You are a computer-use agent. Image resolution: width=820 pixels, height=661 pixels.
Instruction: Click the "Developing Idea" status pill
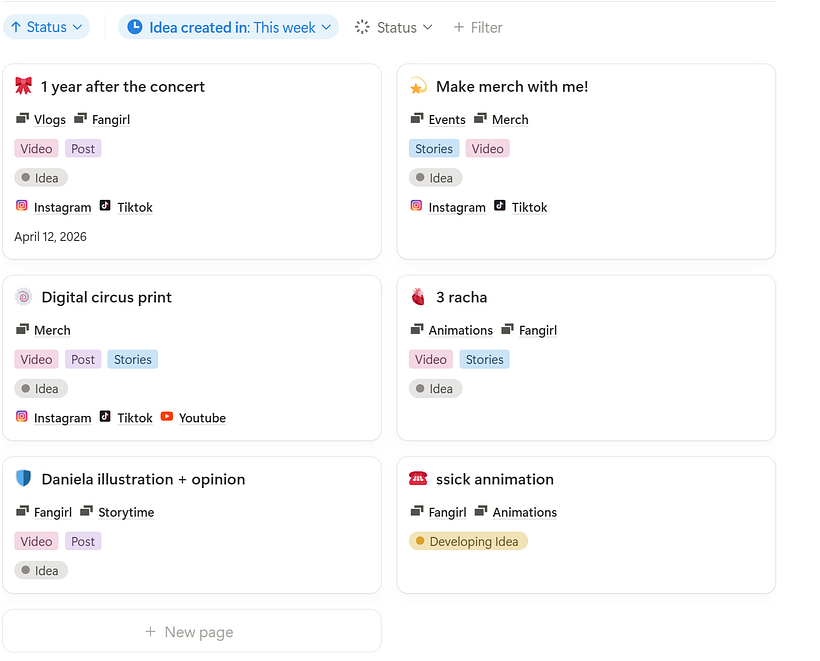tap(468, 541)
